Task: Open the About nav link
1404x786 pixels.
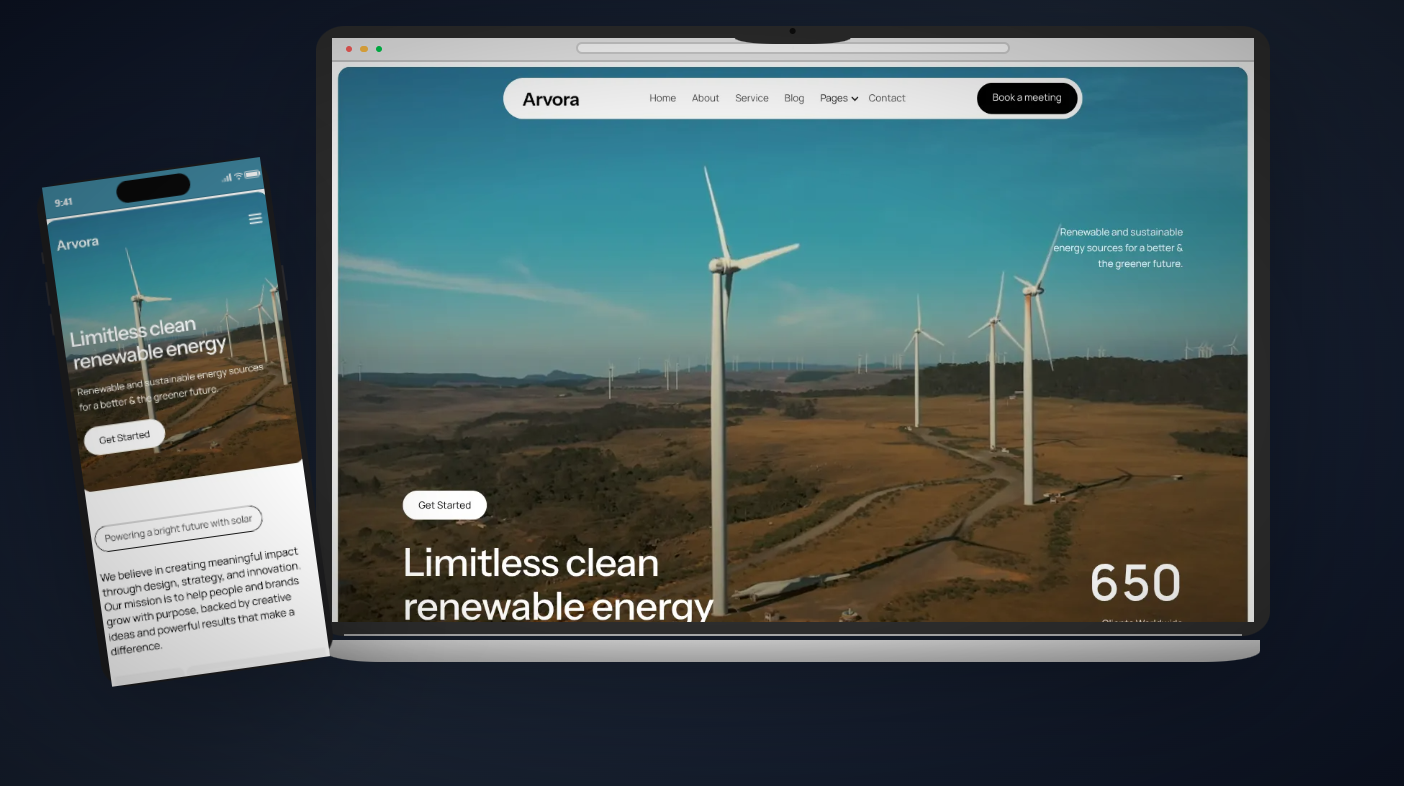Action: [x=705, y=98]
